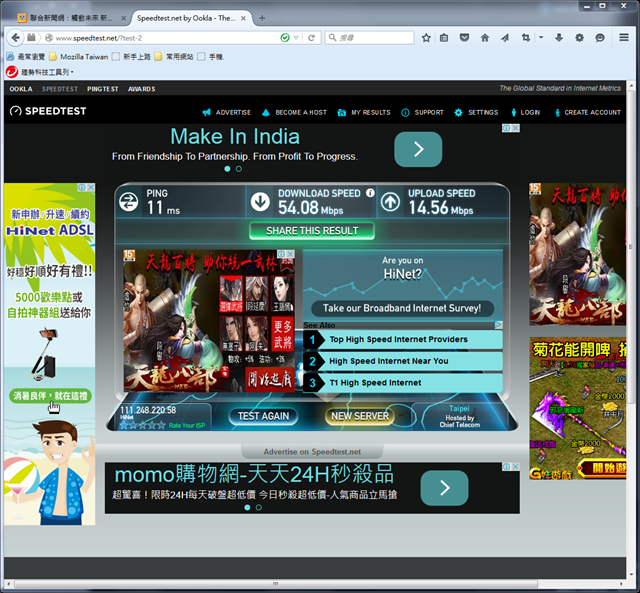Bookmark this page with the star icon

click(426, 38)
